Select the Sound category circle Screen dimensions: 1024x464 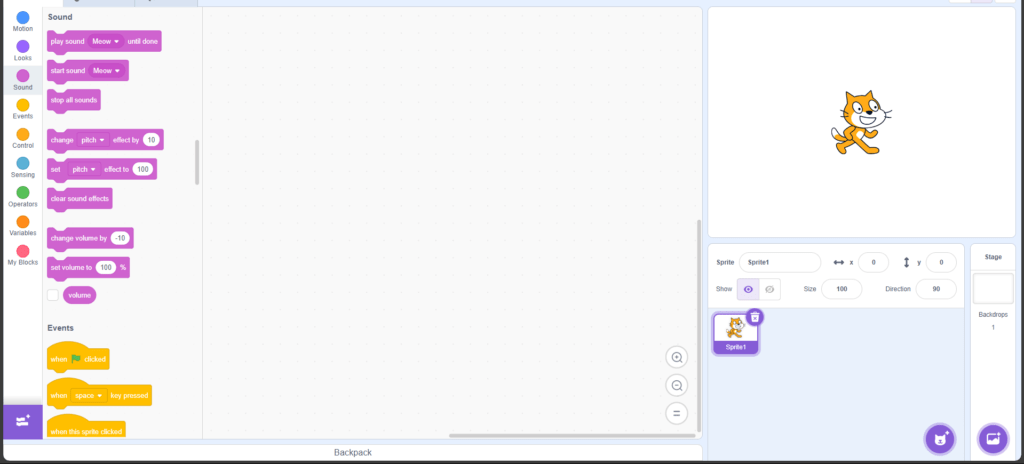click(x=23, y=76)
